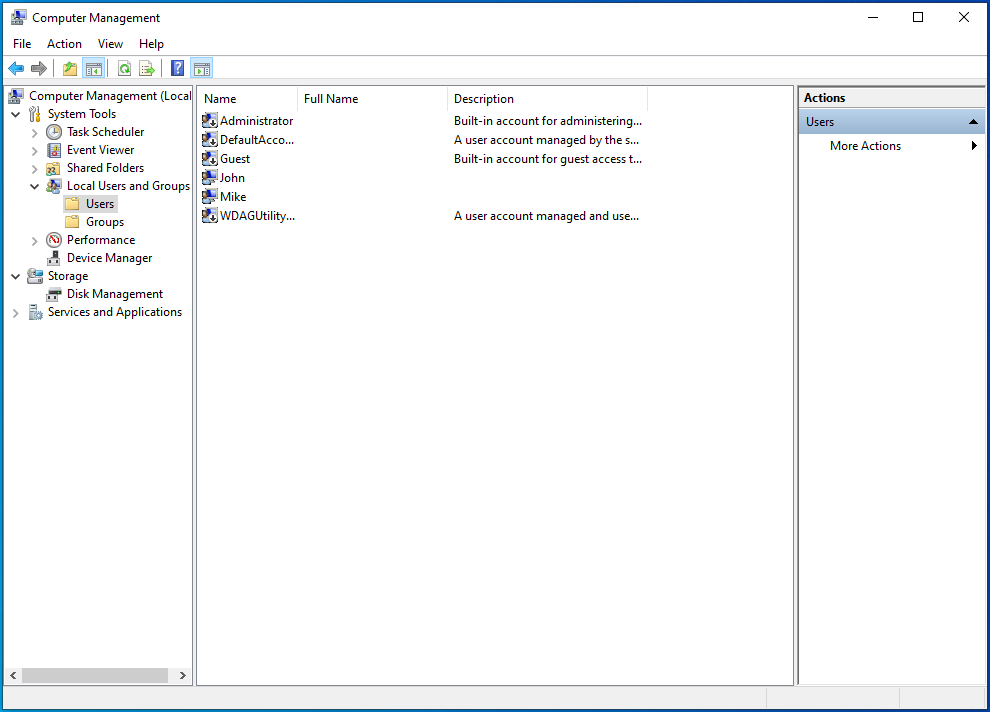Select the Mike user account
This screenshot has height=712, width=990.
232,197
